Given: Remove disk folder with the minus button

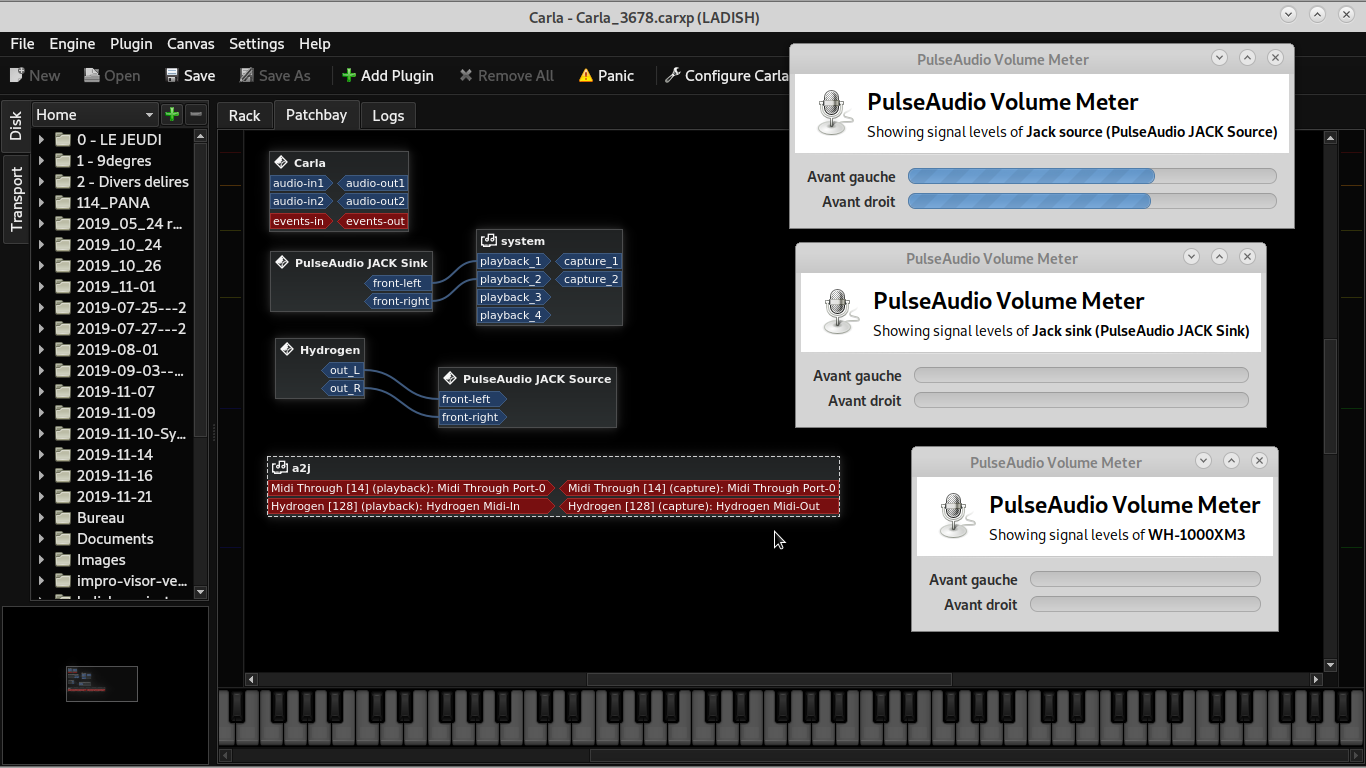Looking at the screenshot, I should [x=196, y=114].
